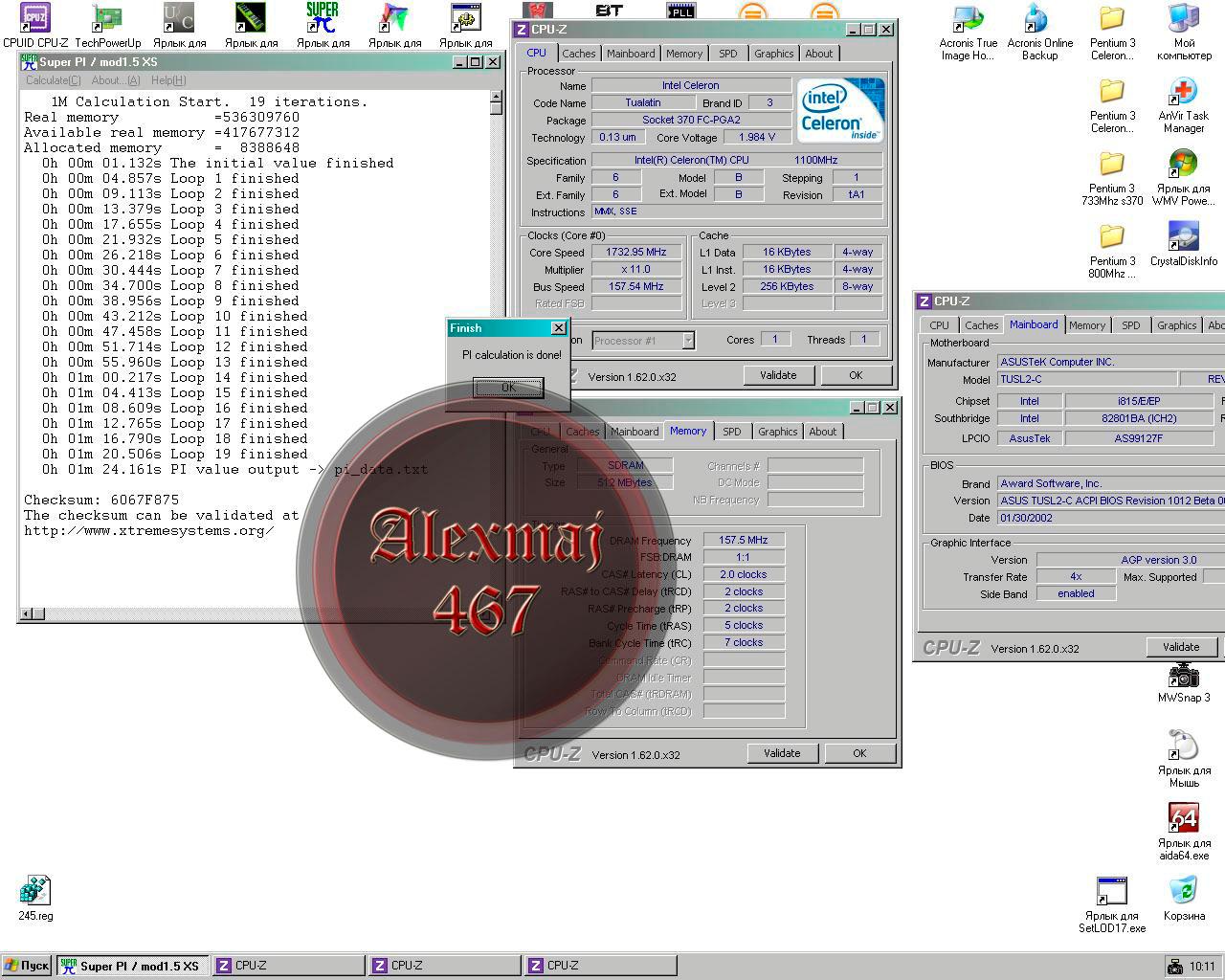Open the About menu in Super PI
The height and width of the screenshot is (980, 1225).
pyautogui.click(x=116, y=80)
